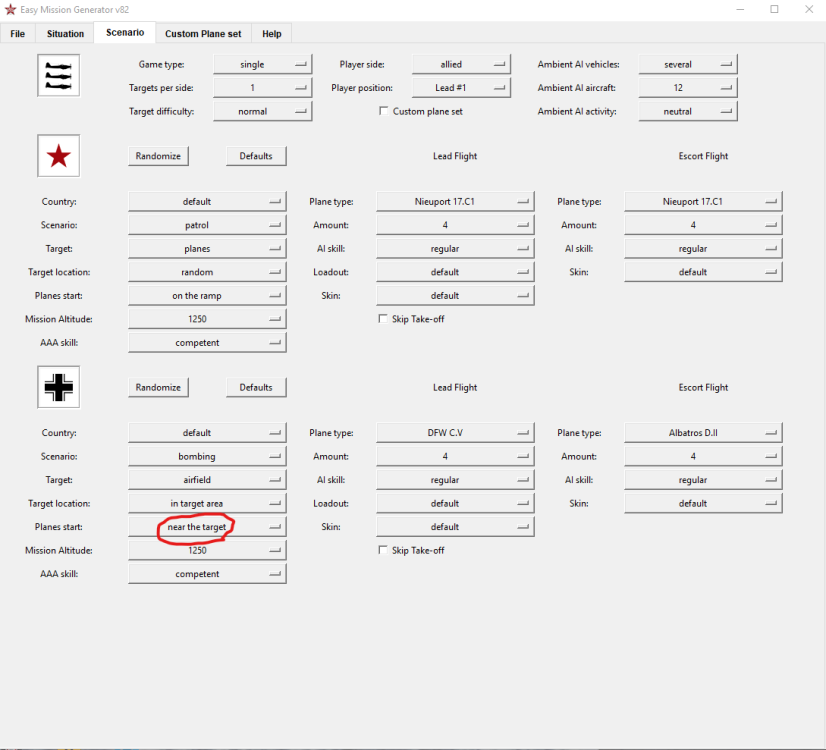Click the black cross axis icon
The image size is (826, 750).
(x=58, y=387)
